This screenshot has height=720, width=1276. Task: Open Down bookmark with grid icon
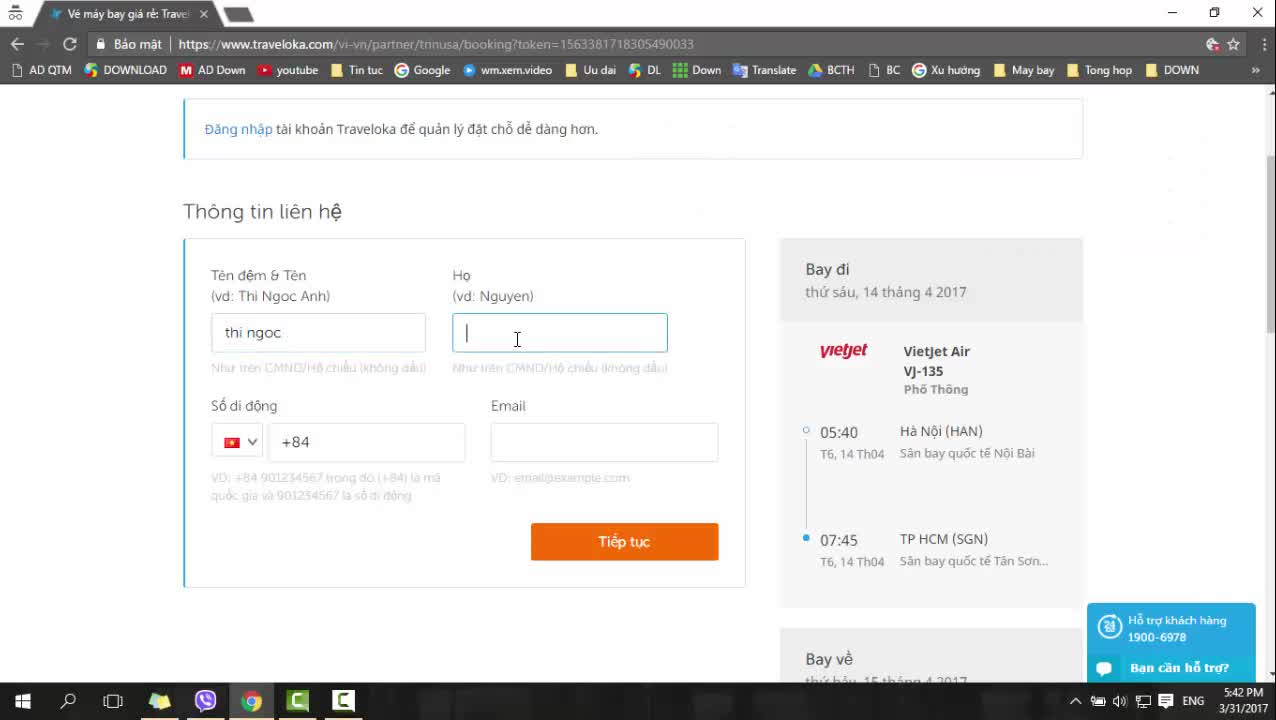tap(697, 70)
